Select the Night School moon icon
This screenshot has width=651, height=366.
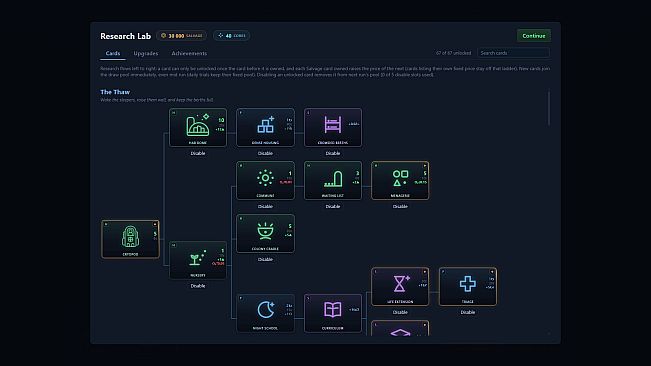(266, 310)
